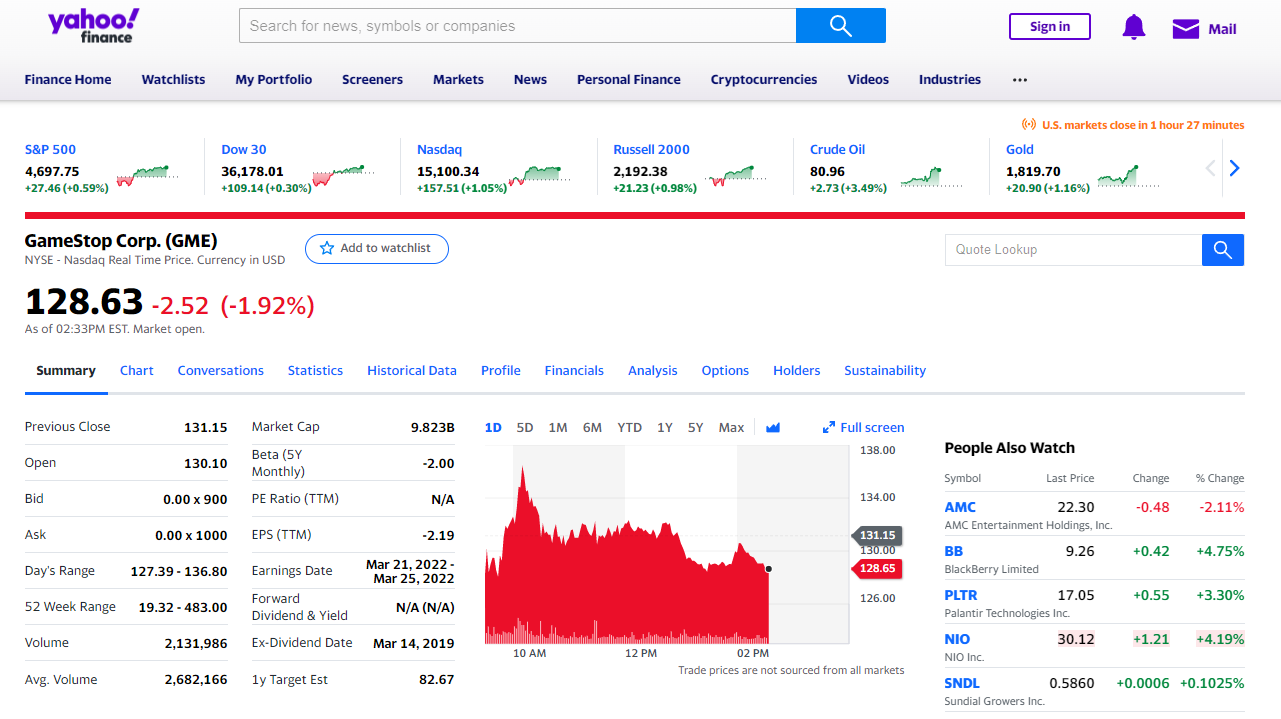Open the Screeners menu
The width and height of the screenshot is (1281, 719).
pos(372,80)
